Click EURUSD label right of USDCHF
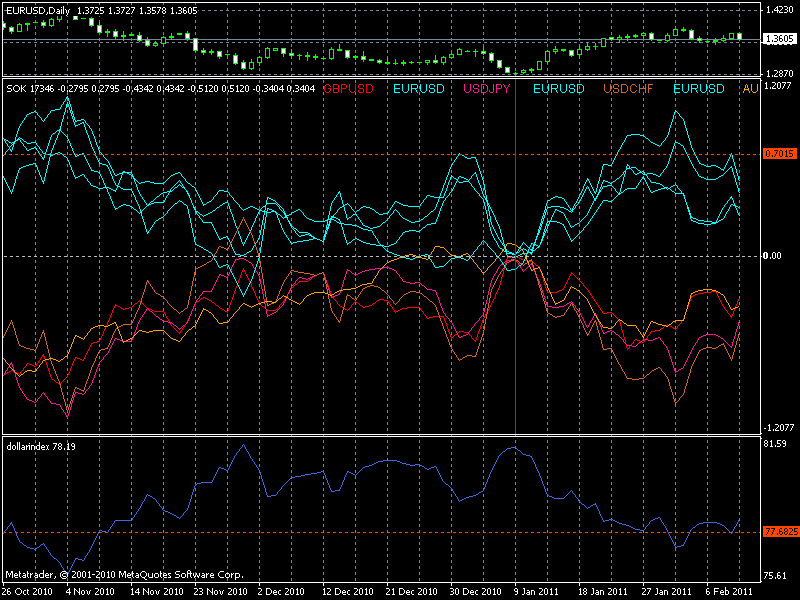Screen dimensions: 800x600 click(698, 89)
